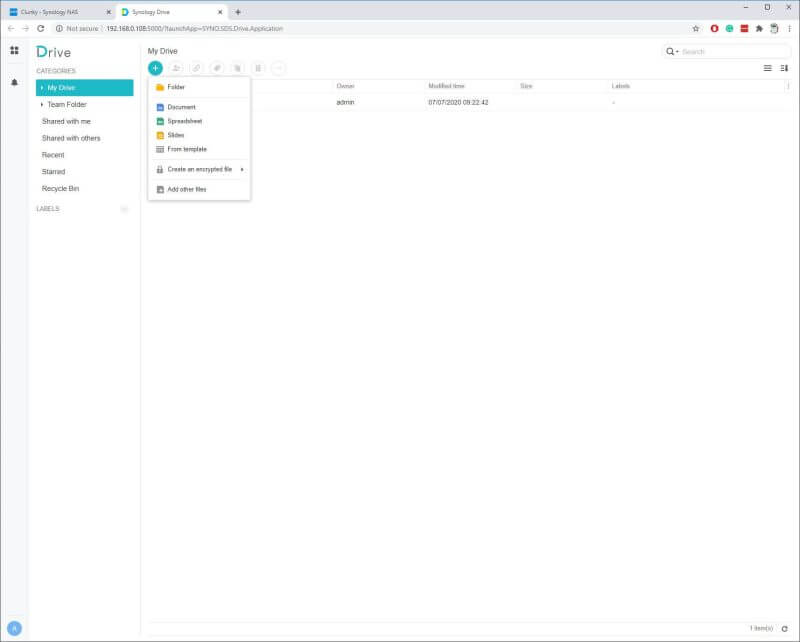Open the notifications bell icon
Screen dimensions: 800x642
[14, 82]
